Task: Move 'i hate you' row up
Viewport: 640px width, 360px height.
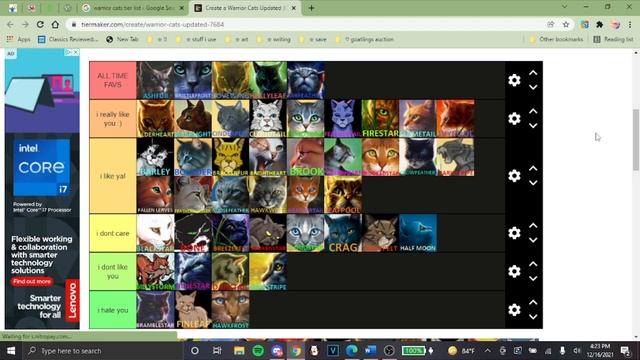Action: click(x=533, y=302)
